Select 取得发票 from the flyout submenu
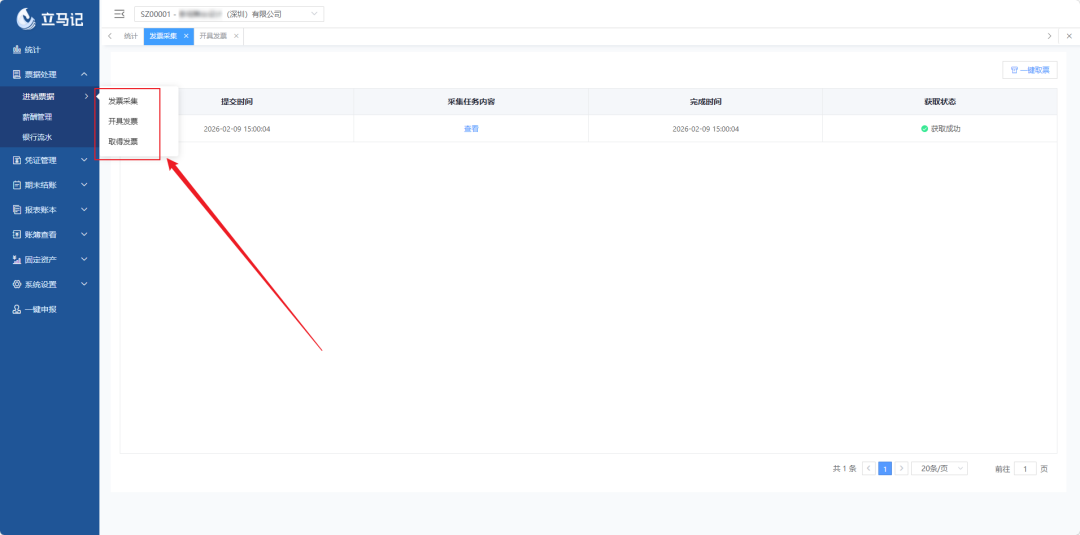 [x=123, y=141]
